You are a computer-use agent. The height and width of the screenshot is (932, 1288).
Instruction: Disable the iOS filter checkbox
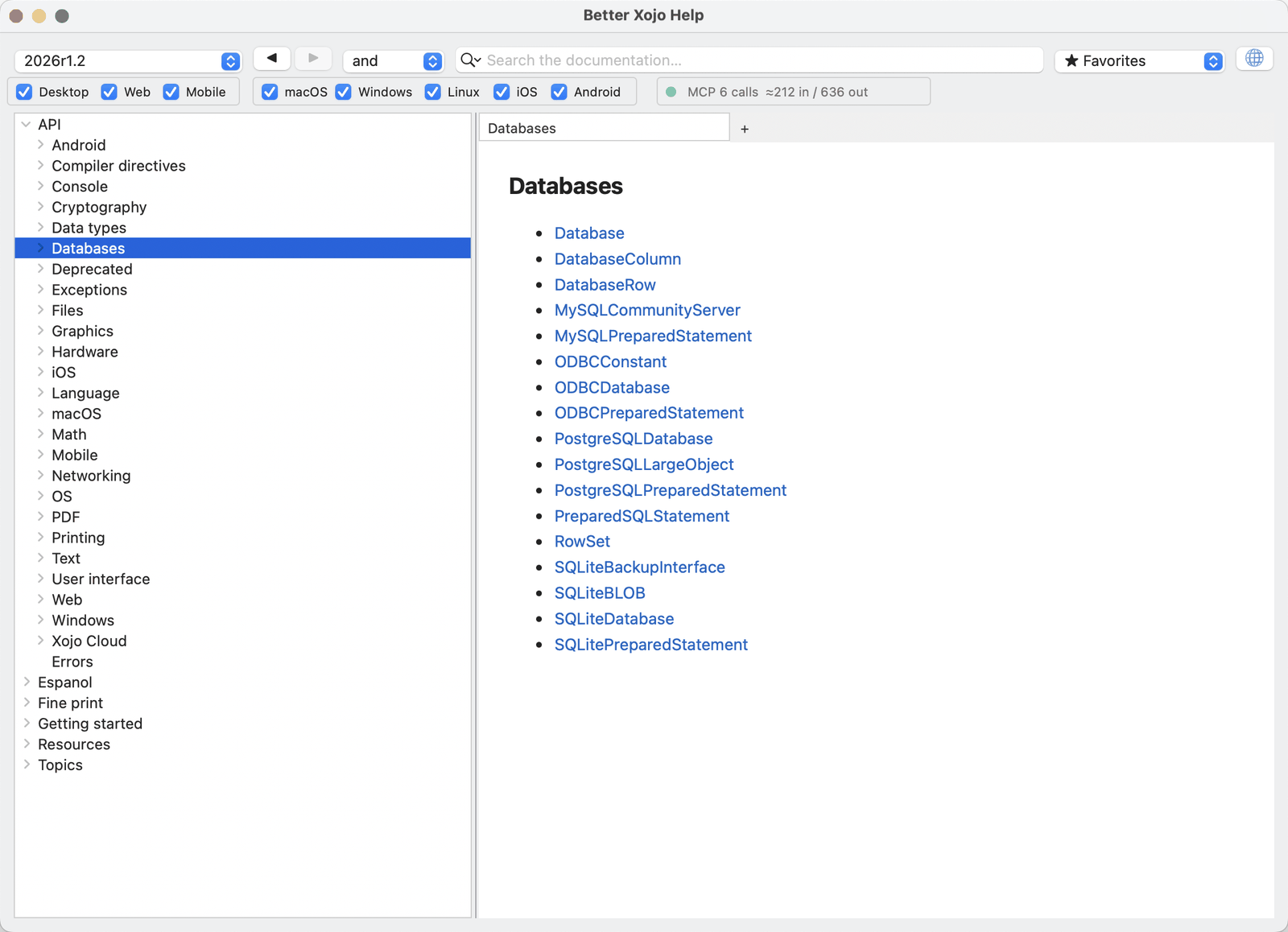click(x=502, y=92)
